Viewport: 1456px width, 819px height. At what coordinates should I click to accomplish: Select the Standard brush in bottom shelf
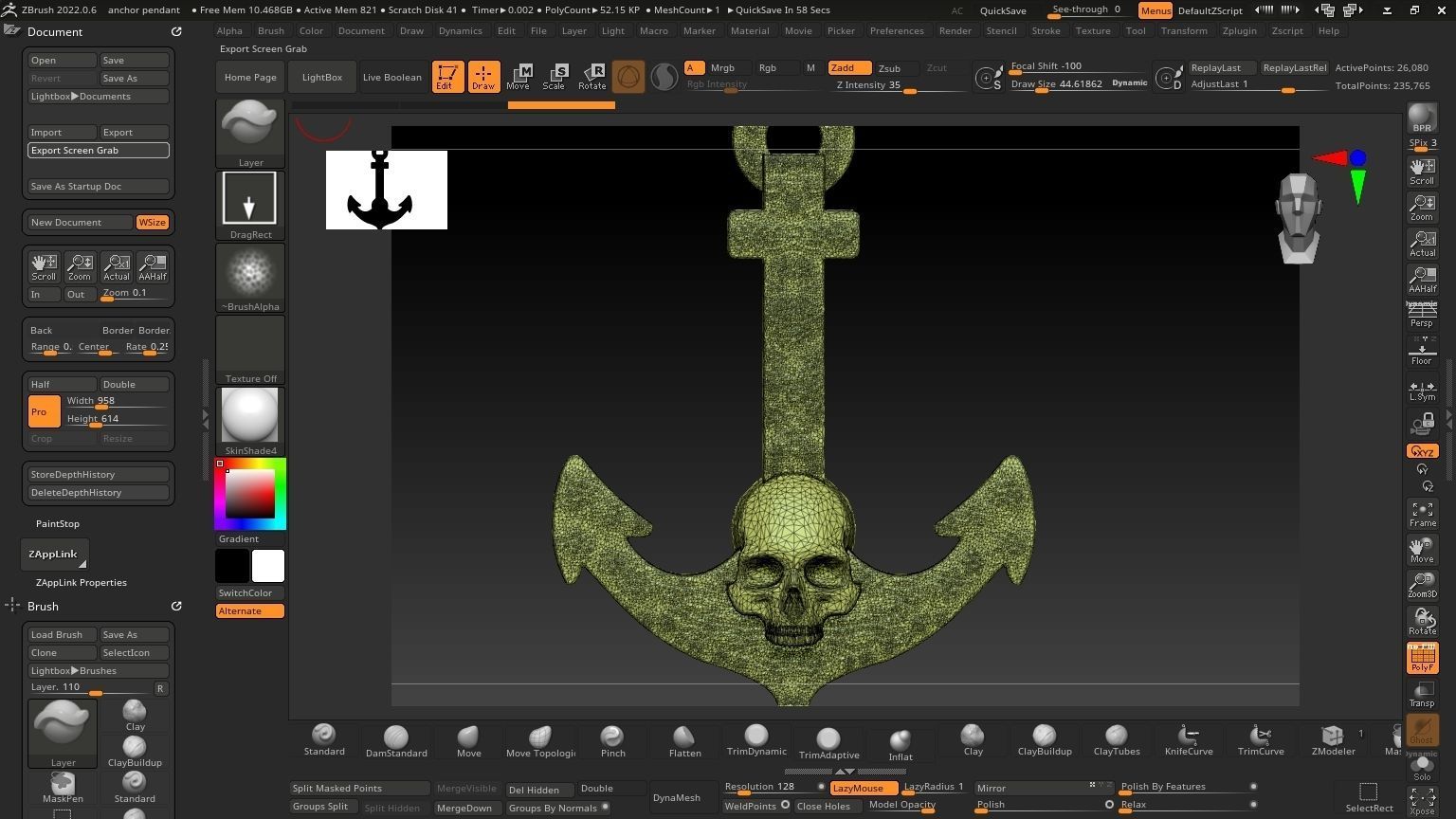[x=324, y=740]
